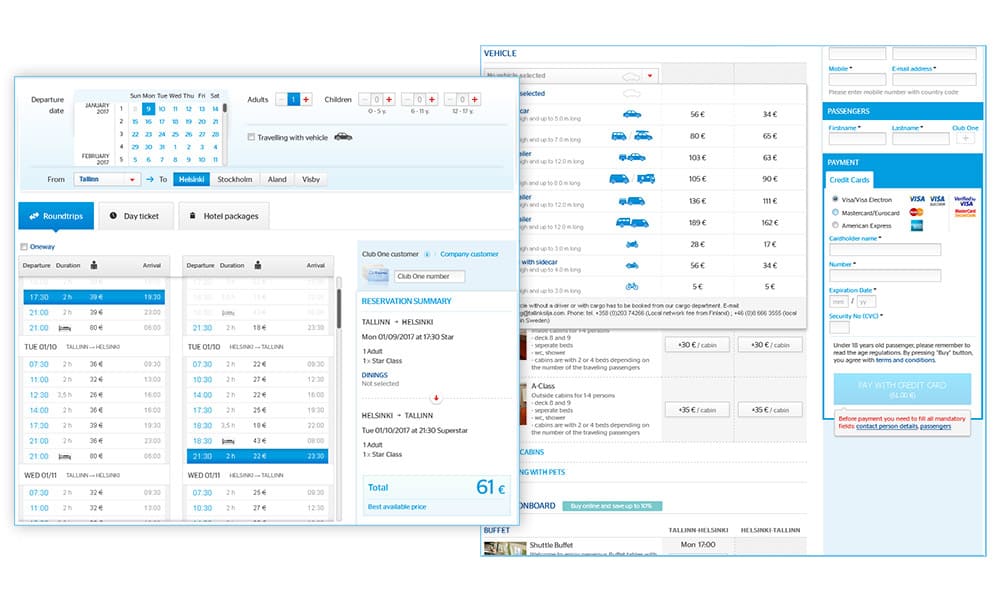Click the car icon beside Travelling with vehicle
1000x600 pixels.
[x=343, y=136]
